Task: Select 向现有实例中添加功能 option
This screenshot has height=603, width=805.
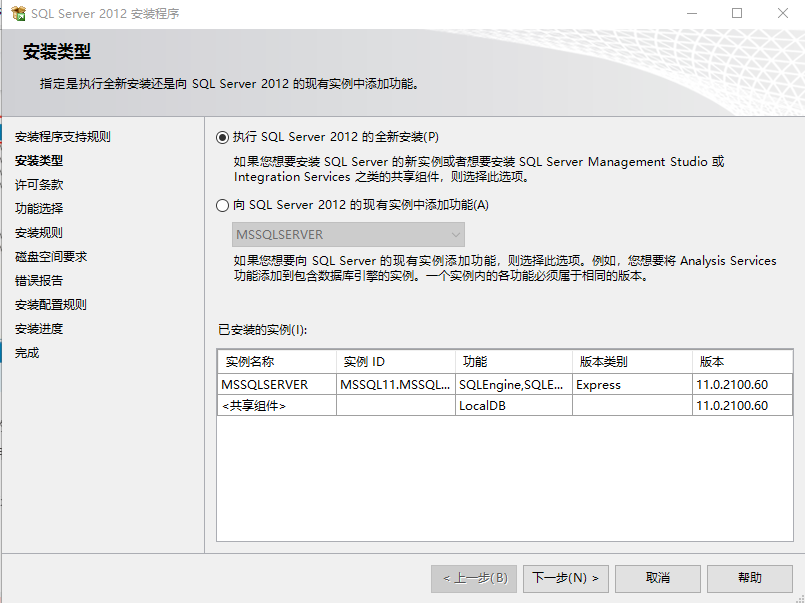Action: pos(222,206)
